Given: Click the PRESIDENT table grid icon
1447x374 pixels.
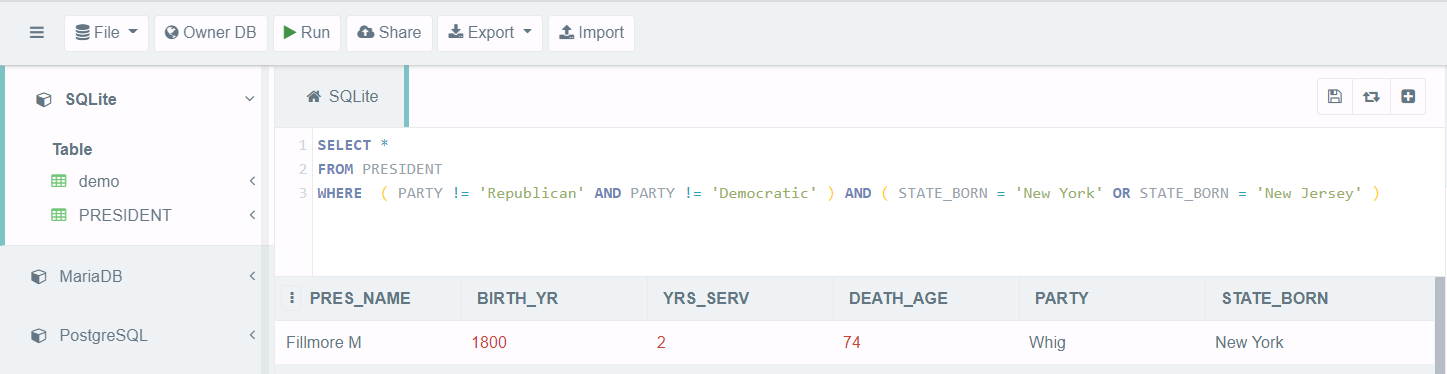Looking at the screenshot, I should (x=59, y=215).
